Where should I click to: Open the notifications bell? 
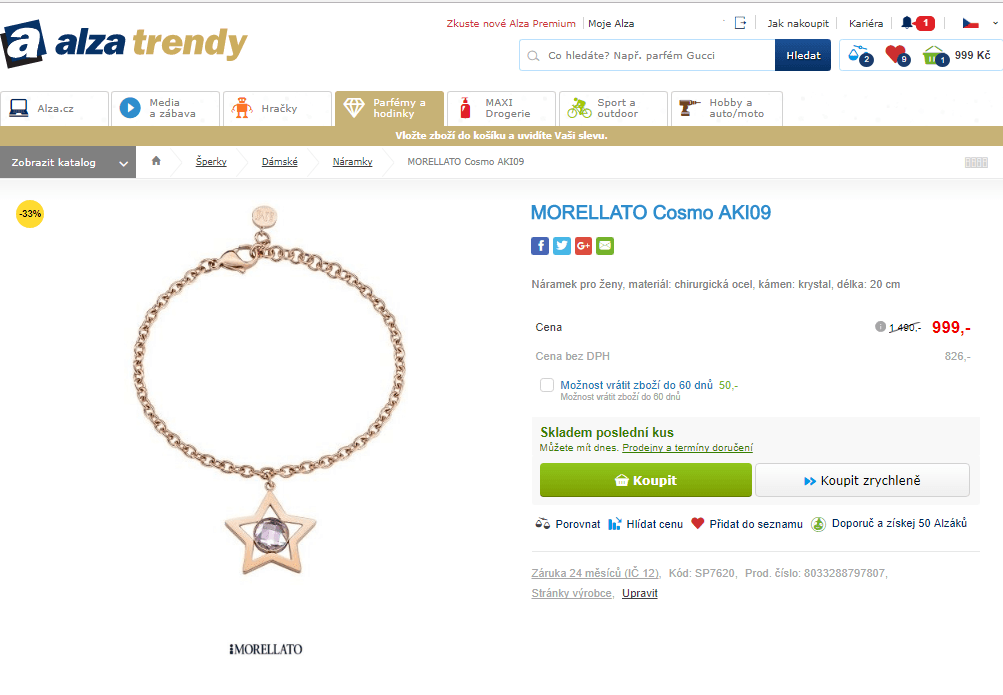click(907, 23)
